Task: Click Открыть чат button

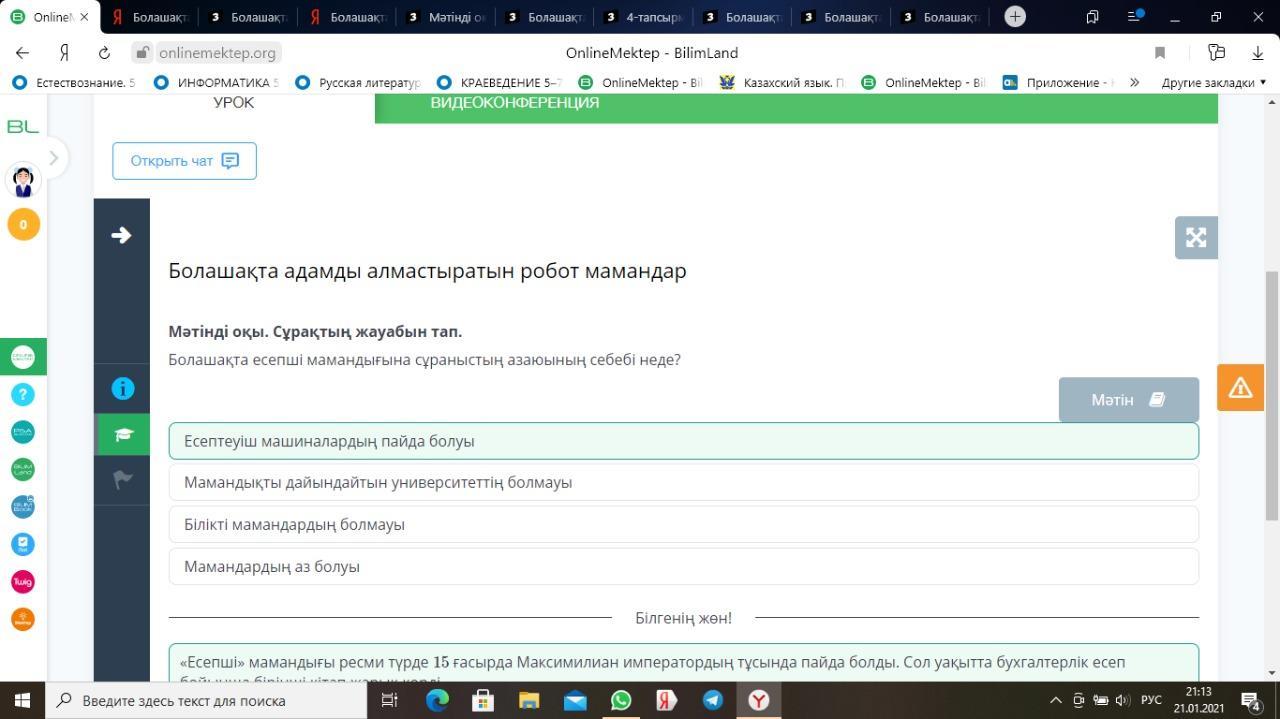Action: click(184, 161)
